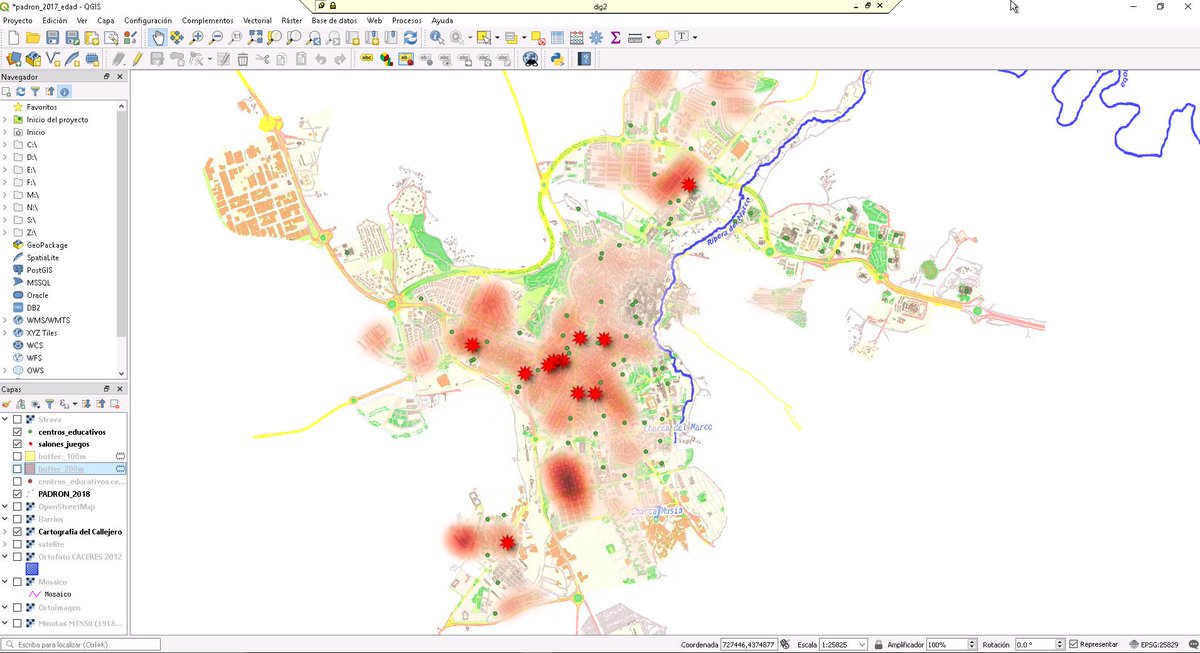
Task: Toggle visibility of Strava layer
Action: point(17,419)
